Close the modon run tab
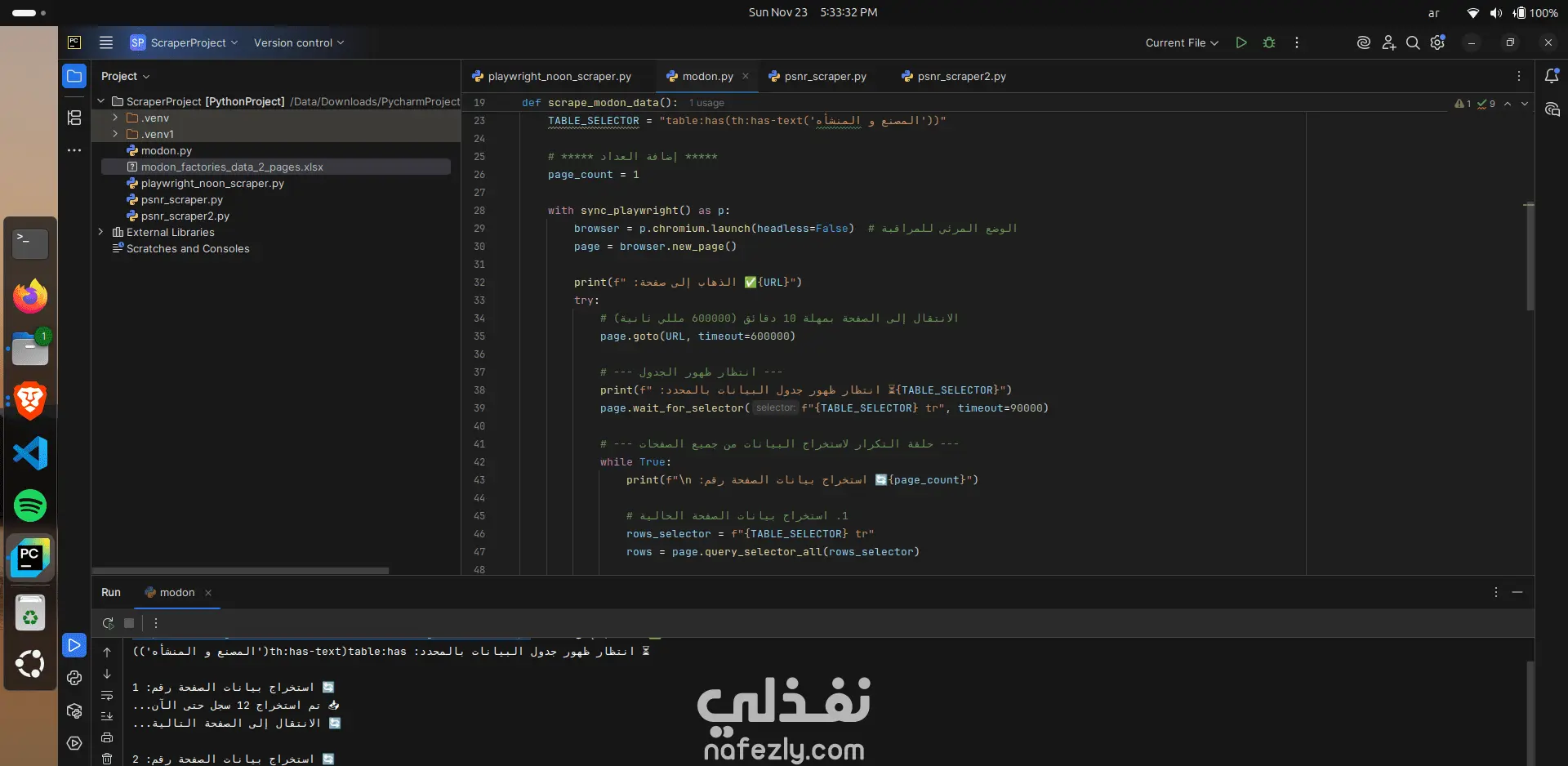This screenshot has height=766, width=1568. coord(208,593)
